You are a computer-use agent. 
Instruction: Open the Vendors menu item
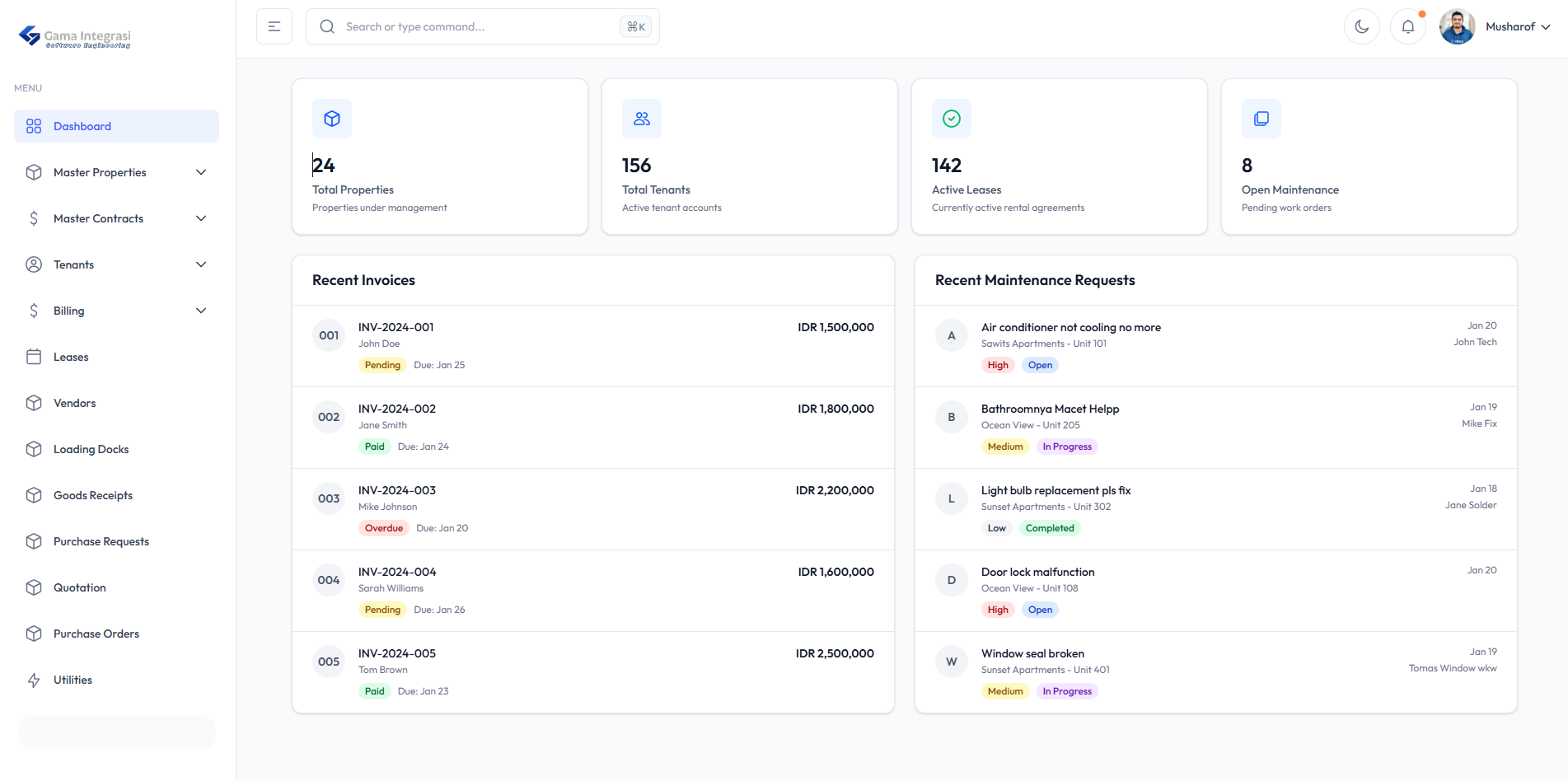click(116, 403)
